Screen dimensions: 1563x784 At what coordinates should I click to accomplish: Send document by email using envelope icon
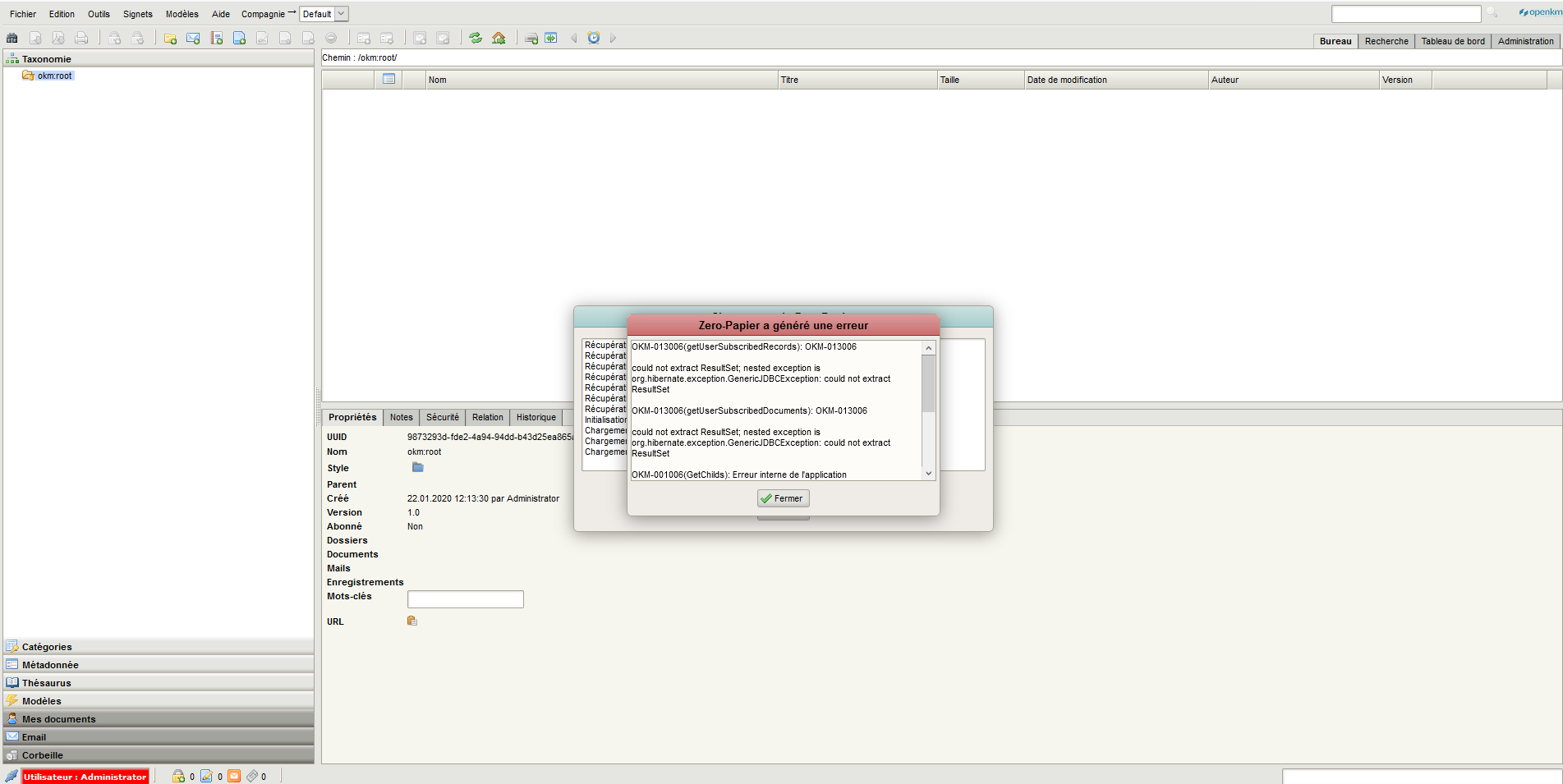coord(193,38)
